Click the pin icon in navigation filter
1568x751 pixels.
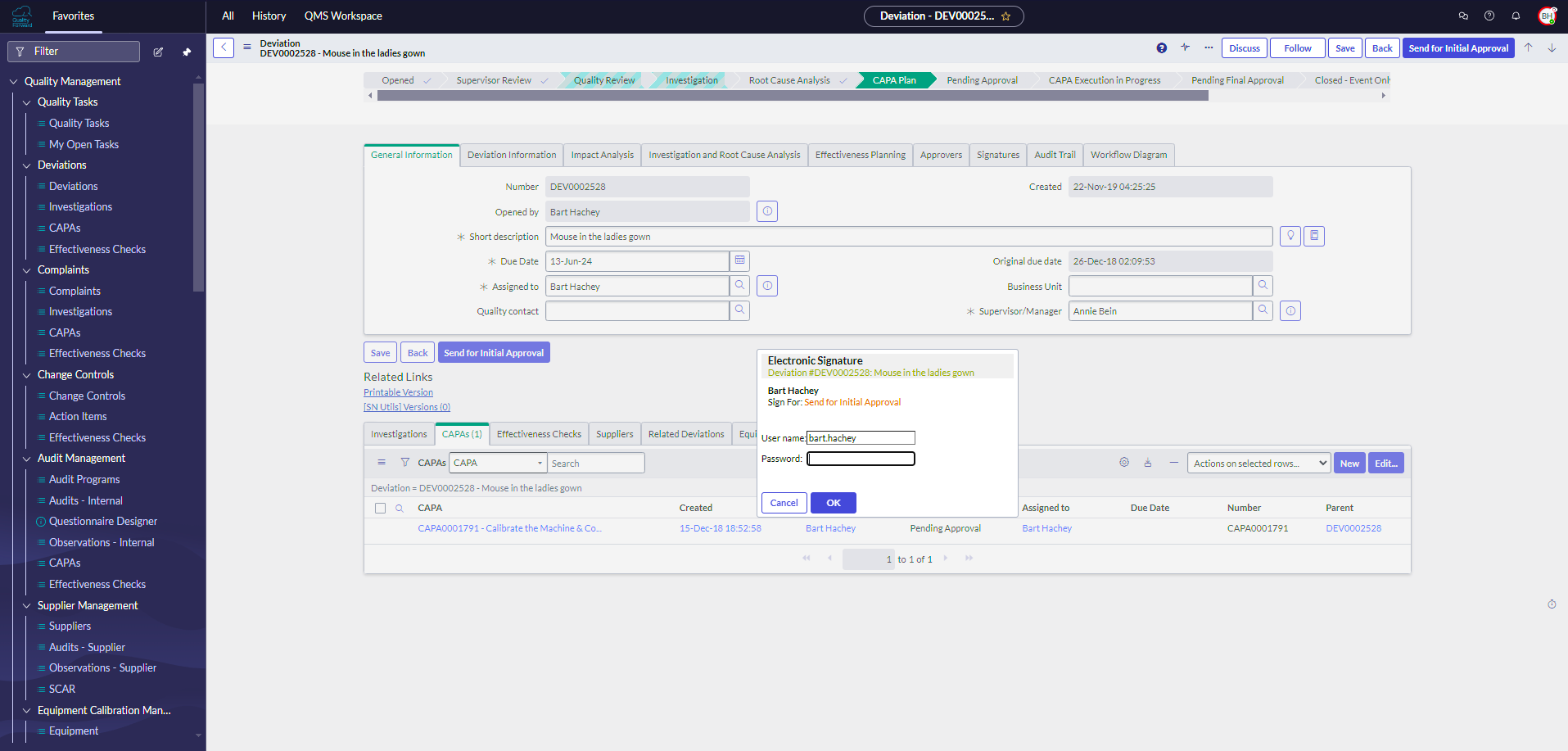(187, 52)
